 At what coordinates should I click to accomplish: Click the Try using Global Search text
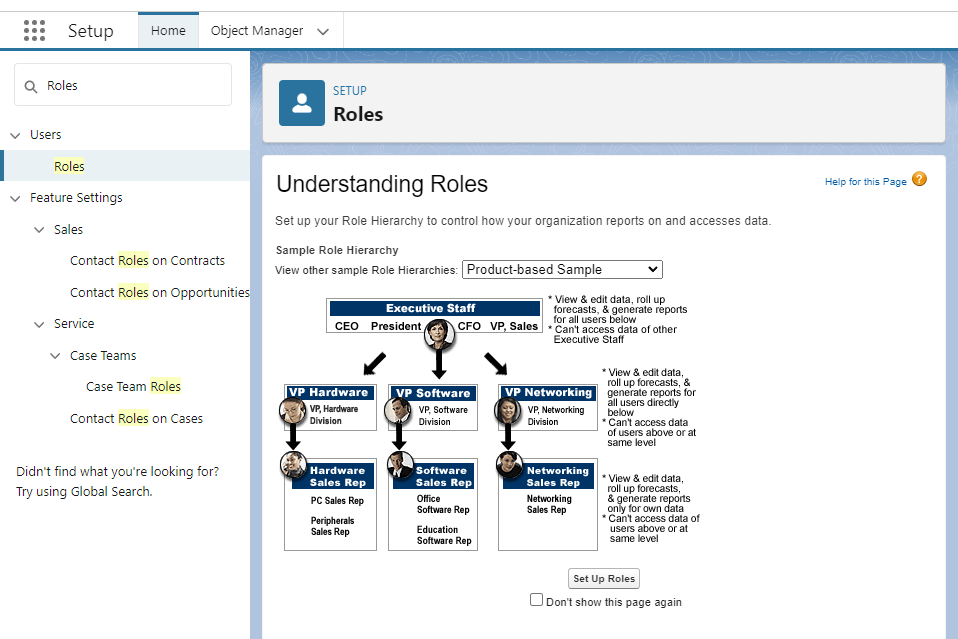click(x=84, y=492)
